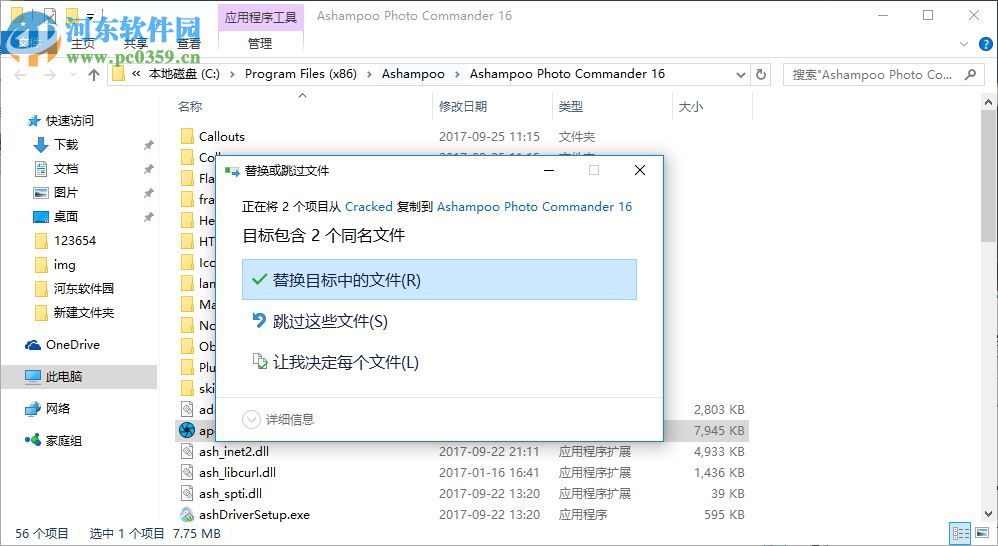Open the 主页 ribbon tab

click(x=83, y=43)
